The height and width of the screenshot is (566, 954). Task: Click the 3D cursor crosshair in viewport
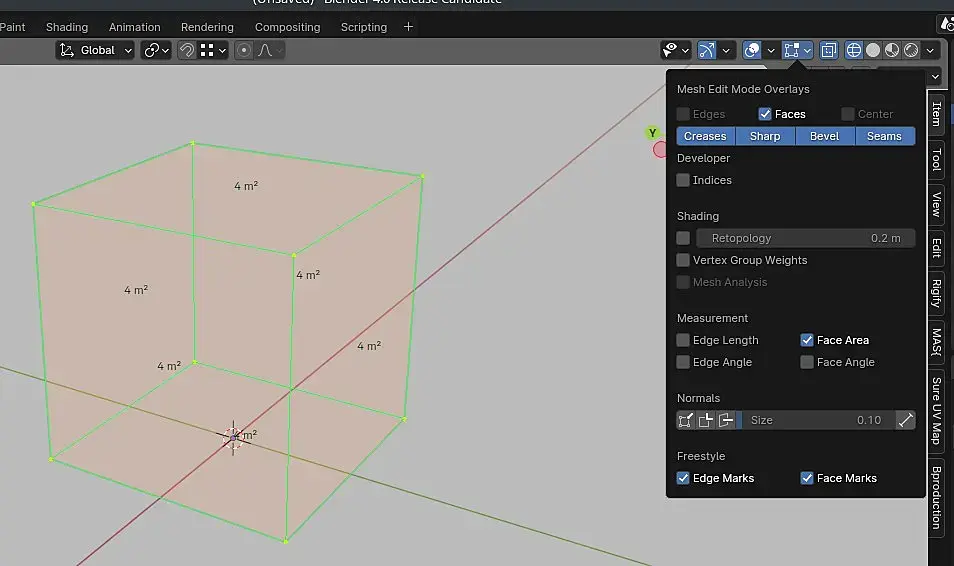tap(233, 437)
